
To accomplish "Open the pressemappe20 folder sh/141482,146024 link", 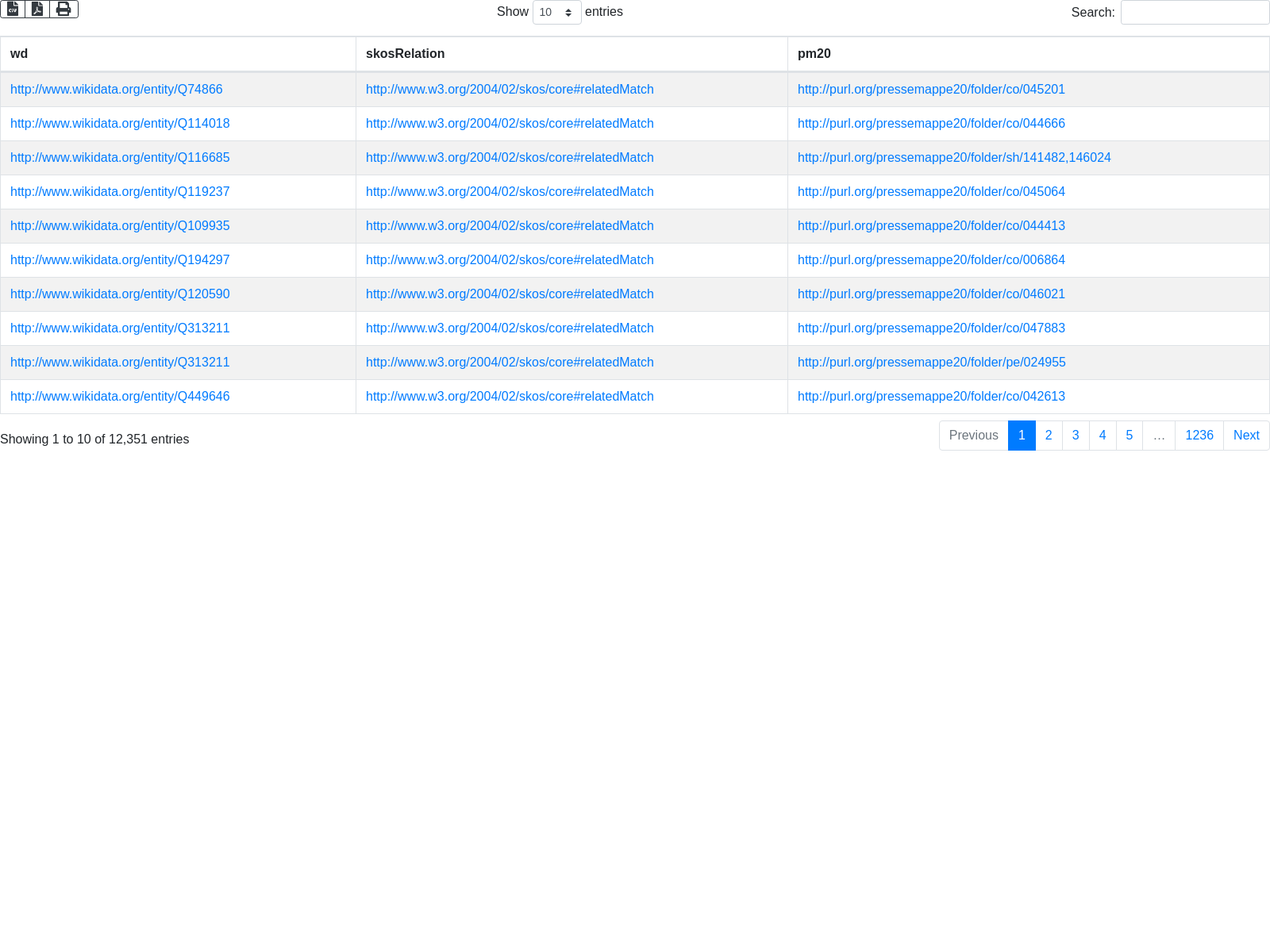I will (953, 158).
